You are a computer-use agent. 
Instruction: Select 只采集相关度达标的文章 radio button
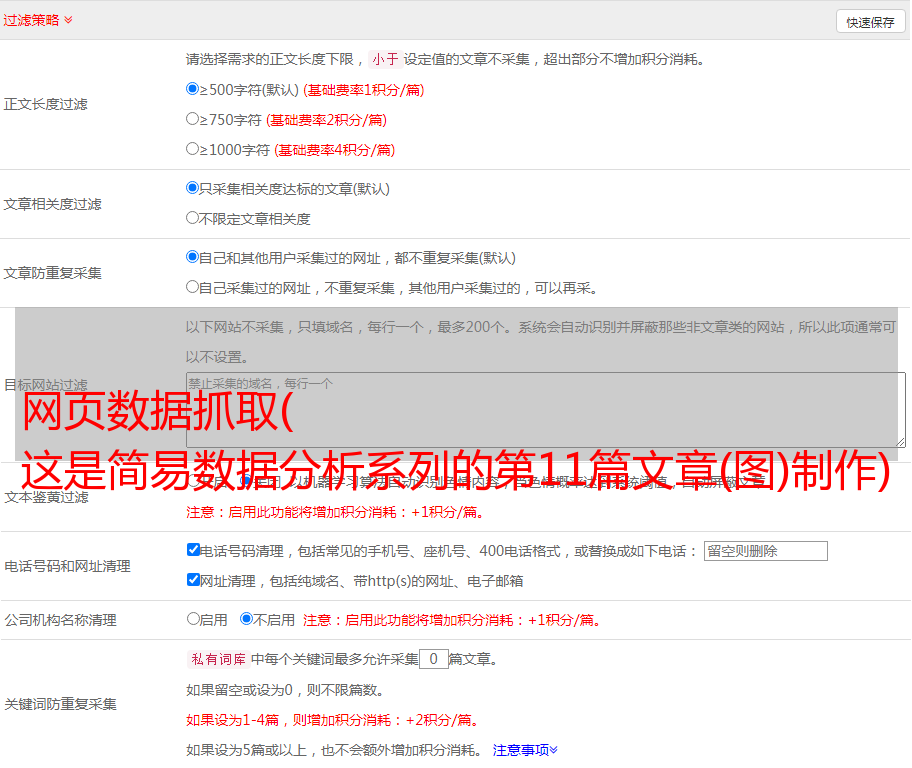[193, 188]
